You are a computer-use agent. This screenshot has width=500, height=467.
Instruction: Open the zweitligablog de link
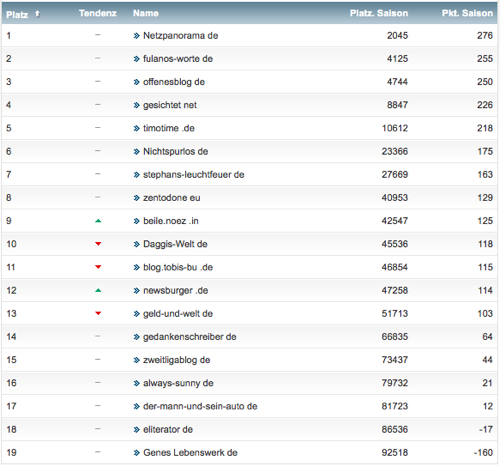click(176, 360)
